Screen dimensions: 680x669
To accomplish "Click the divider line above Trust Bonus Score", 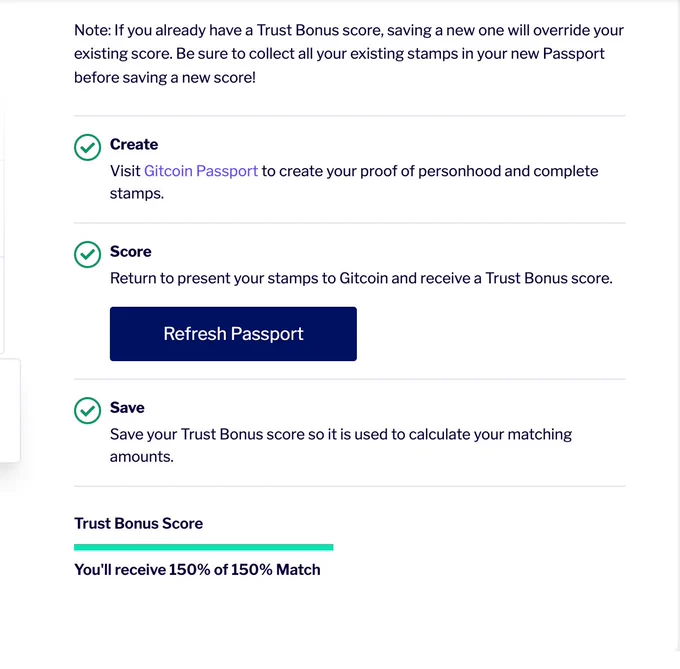I will click(x=350, y=486).
